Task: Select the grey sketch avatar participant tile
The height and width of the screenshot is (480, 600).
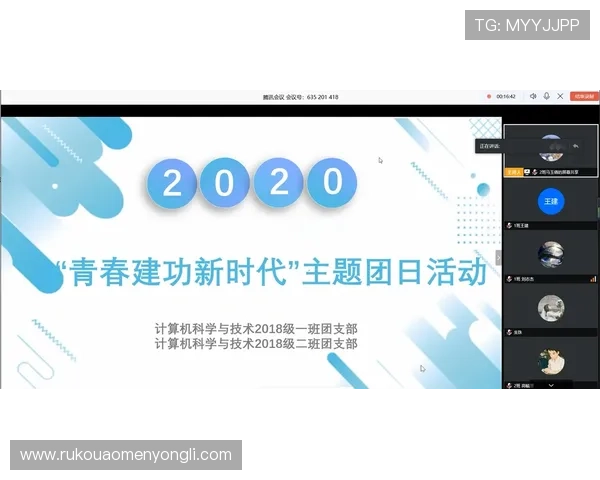Action: [x=551, y=308]
